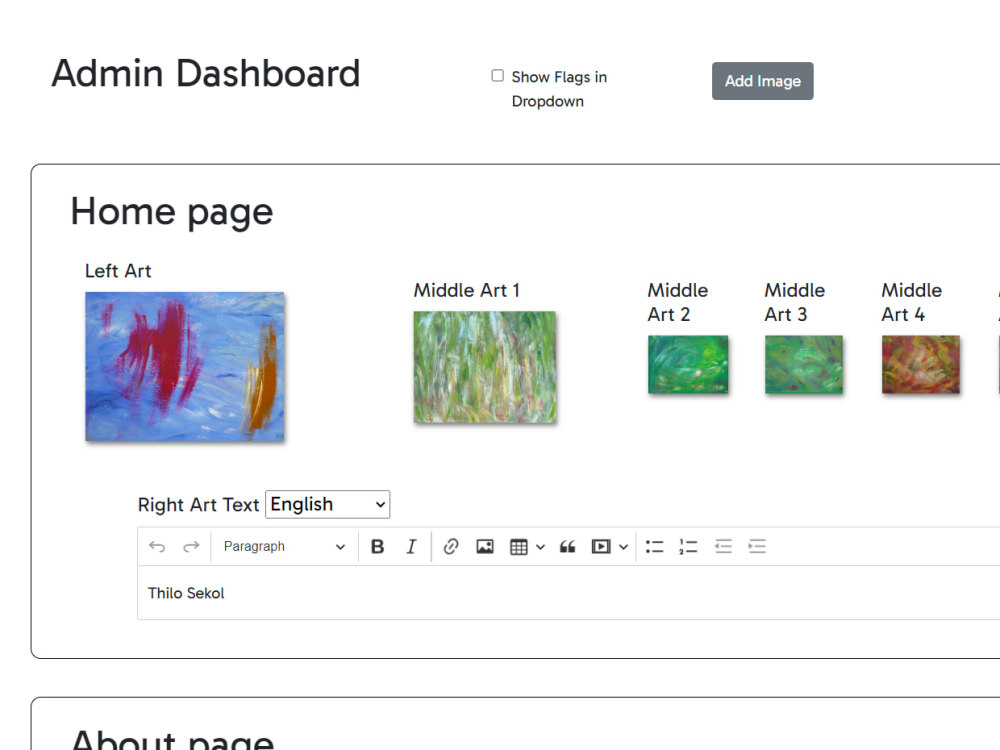This screenshot has width=1000, height=750.
Task: Decrease indent in editor
Action: click(723, 547)
